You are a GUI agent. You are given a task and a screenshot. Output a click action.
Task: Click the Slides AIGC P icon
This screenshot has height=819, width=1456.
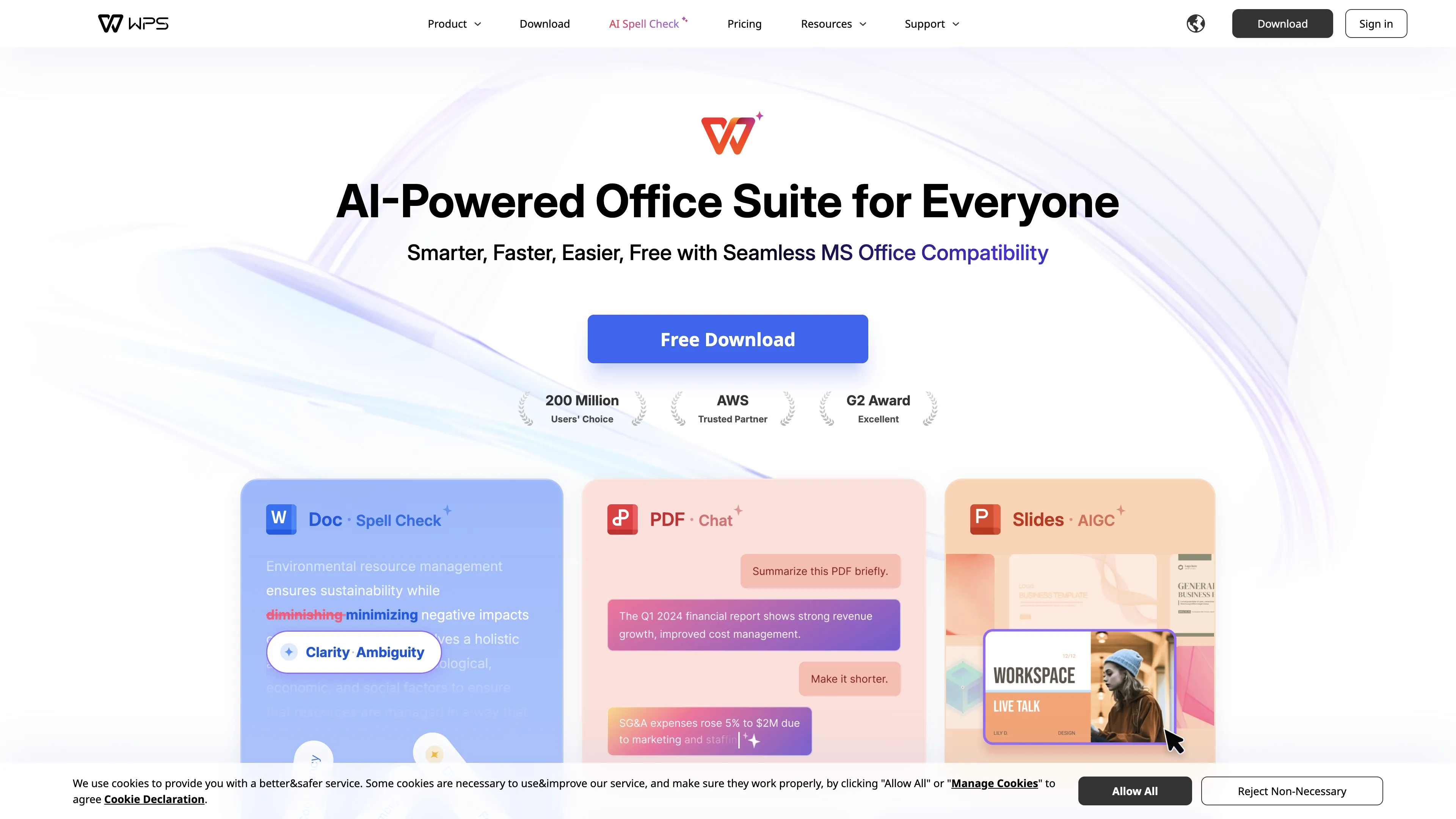coord(984,519)
